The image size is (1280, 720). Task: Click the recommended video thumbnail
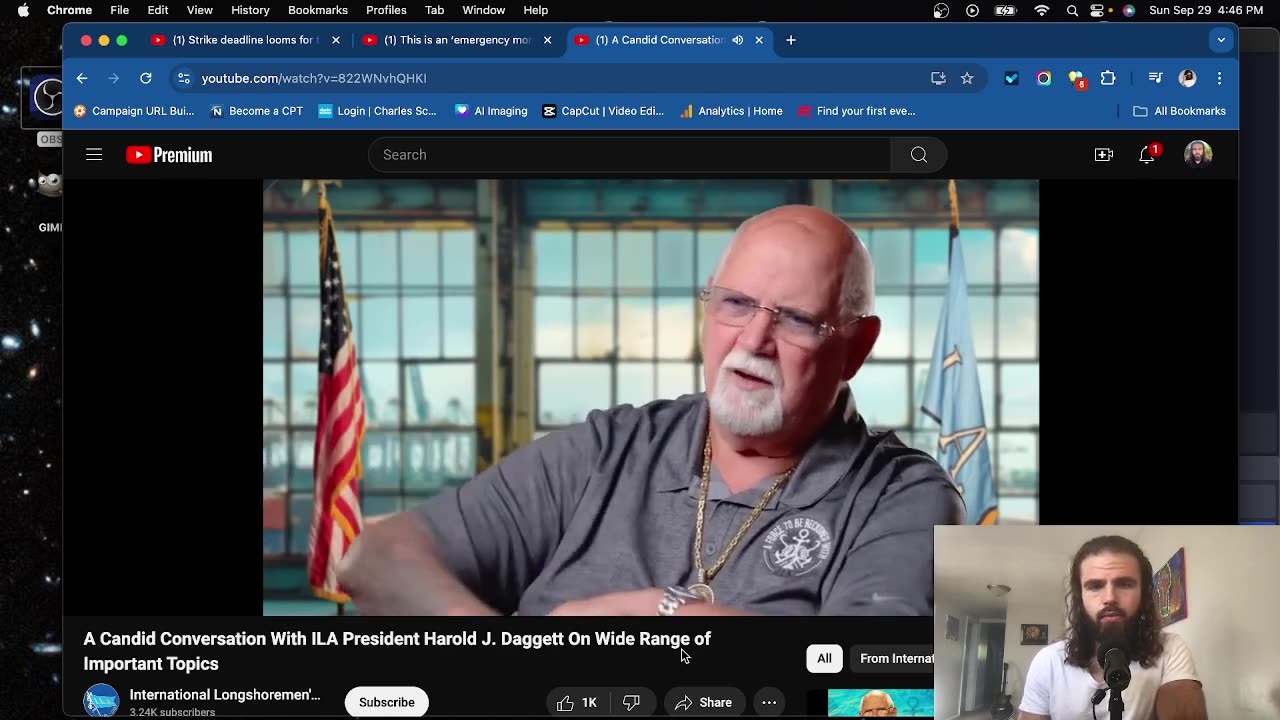880,704
